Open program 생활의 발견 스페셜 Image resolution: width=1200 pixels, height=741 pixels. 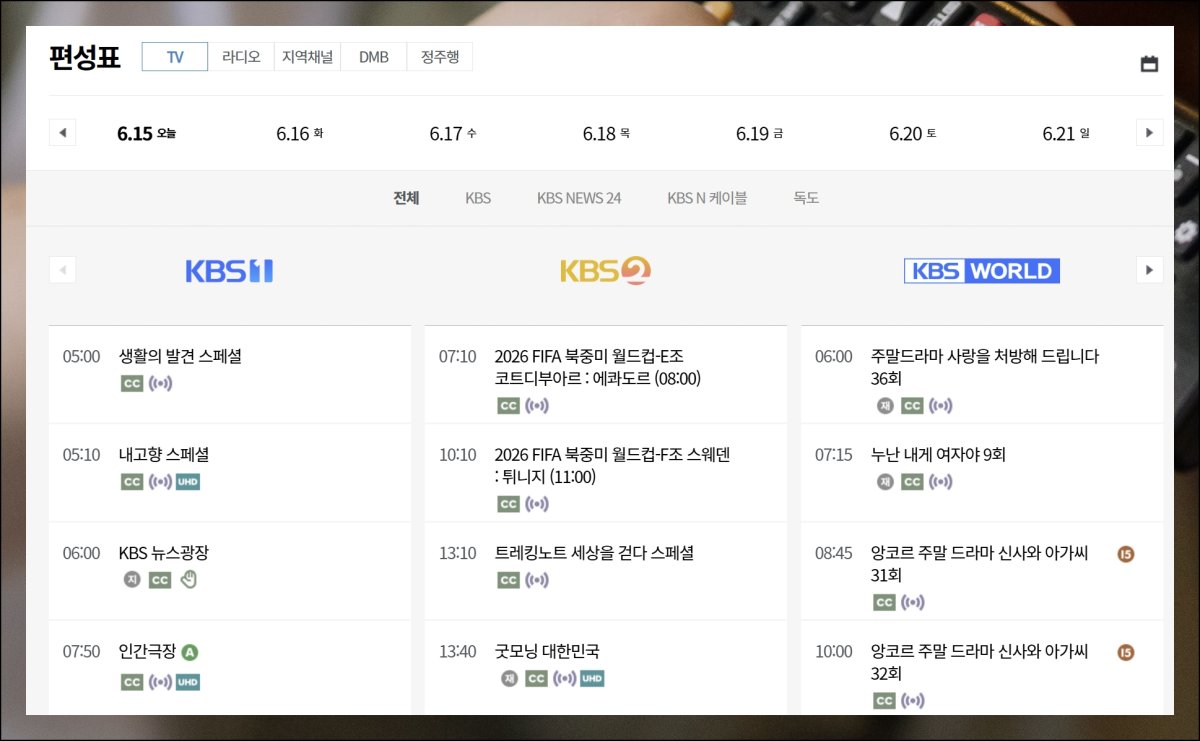180,356
